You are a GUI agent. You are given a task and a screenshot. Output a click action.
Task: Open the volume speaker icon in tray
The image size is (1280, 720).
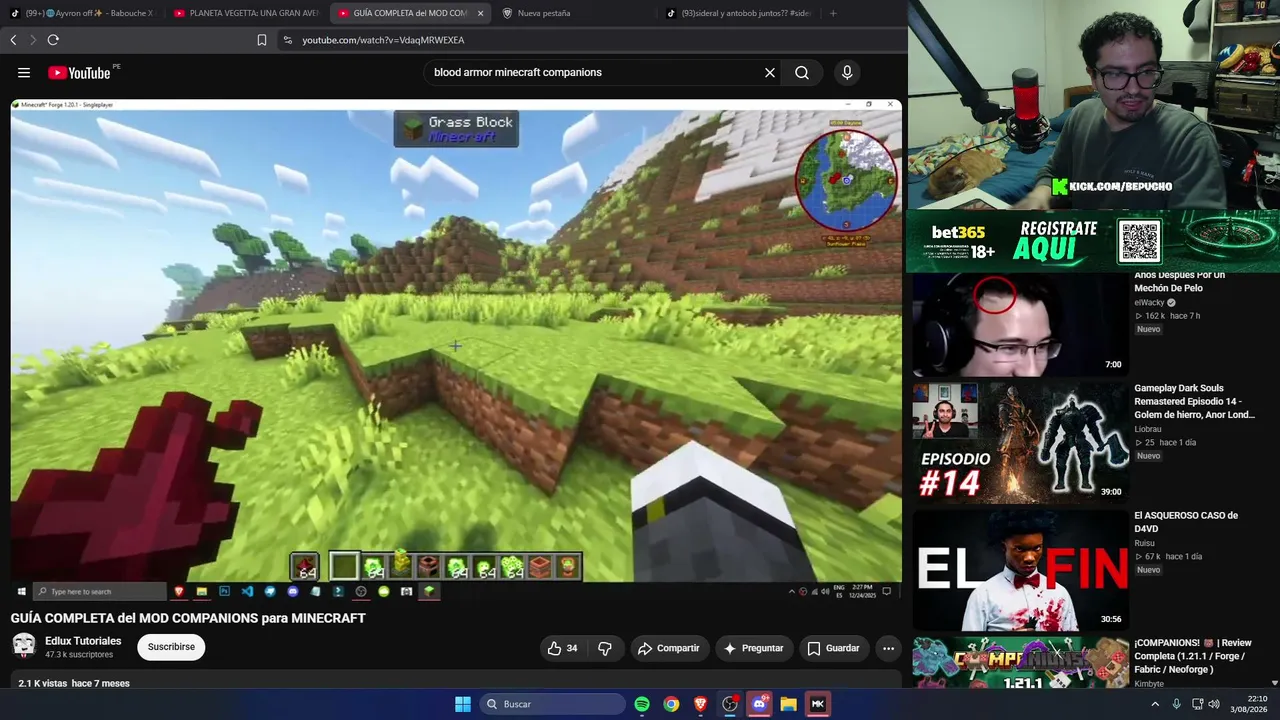(1214, 704)
